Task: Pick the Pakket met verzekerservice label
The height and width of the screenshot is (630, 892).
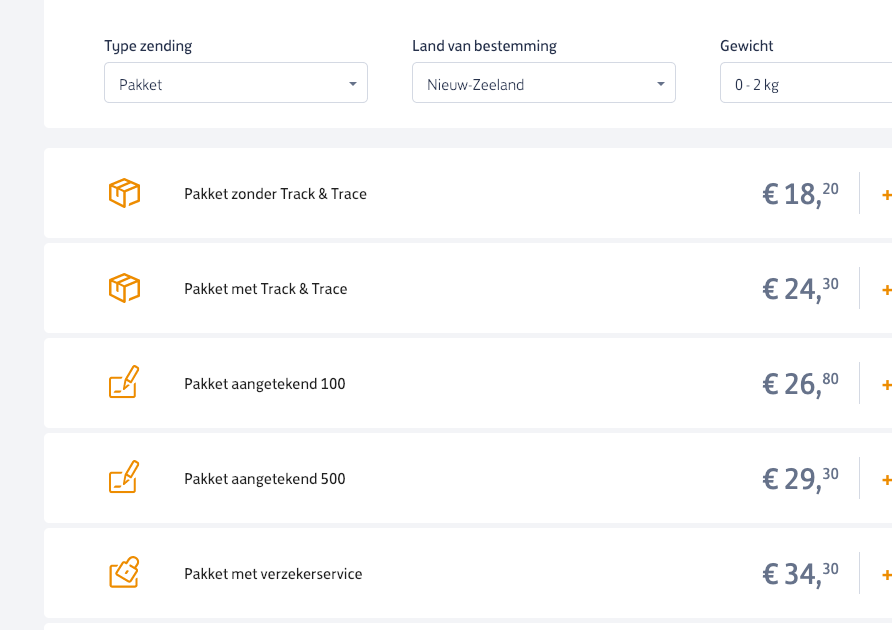Action: (273, 574)
